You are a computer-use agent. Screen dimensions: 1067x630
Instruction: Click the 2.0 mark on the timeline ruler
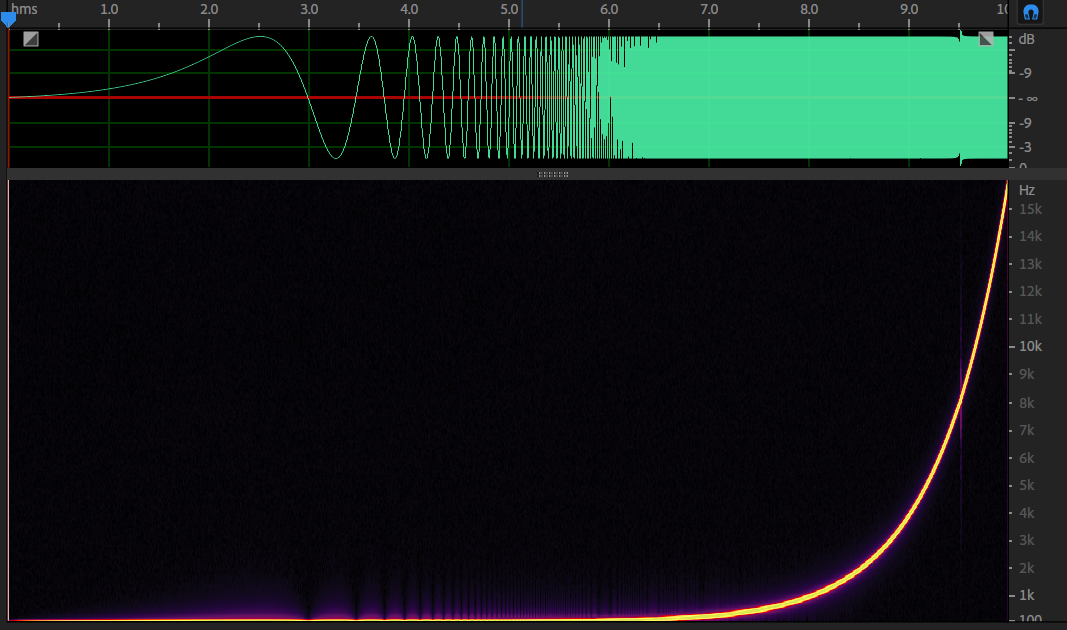point(209,9)
